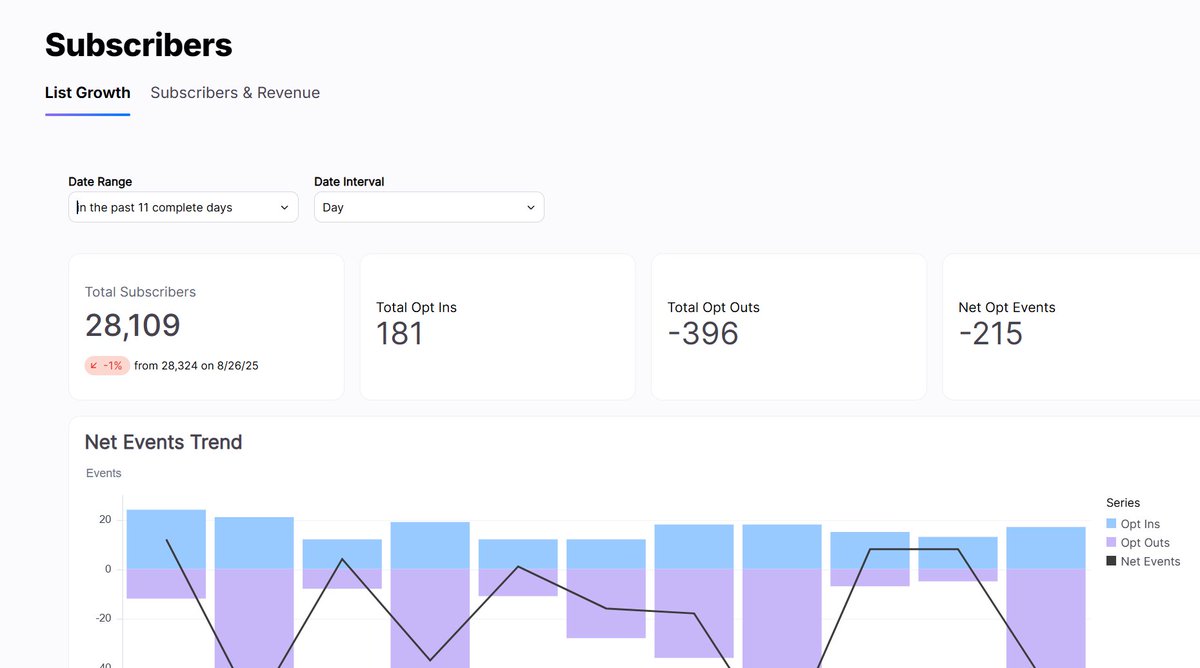The height and width of the screenshot is (668, 1200).
Task: Click the Net Opt Events value -215
Action: [990, 334]
